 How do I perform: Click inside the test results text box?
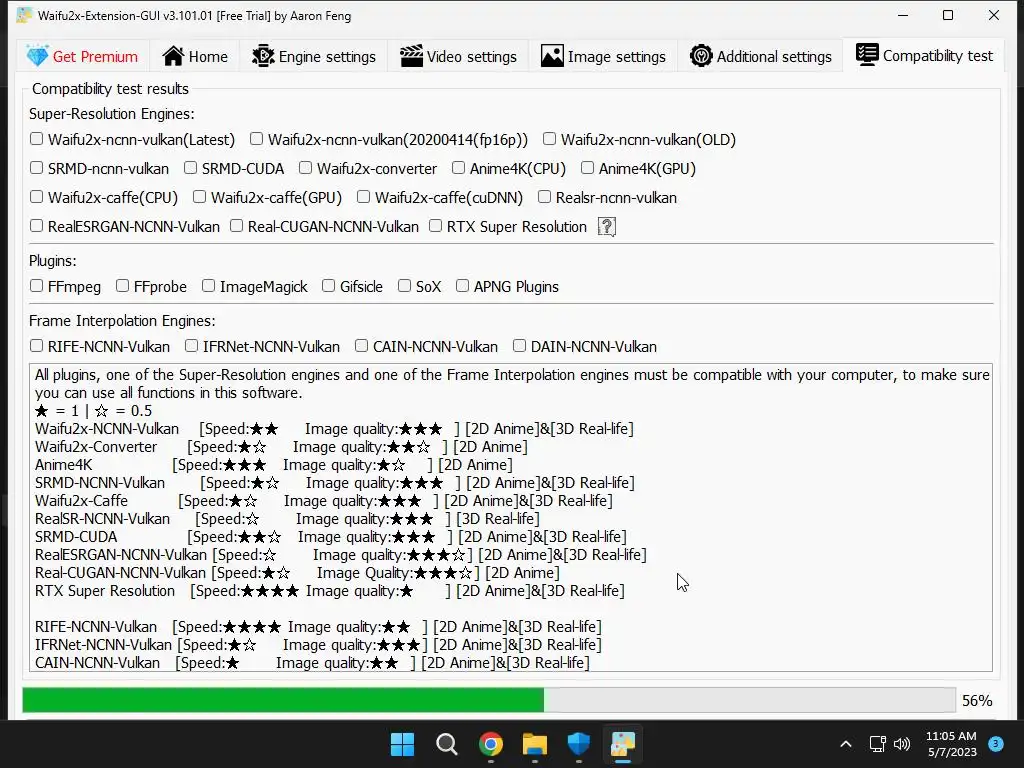(511, 517)
